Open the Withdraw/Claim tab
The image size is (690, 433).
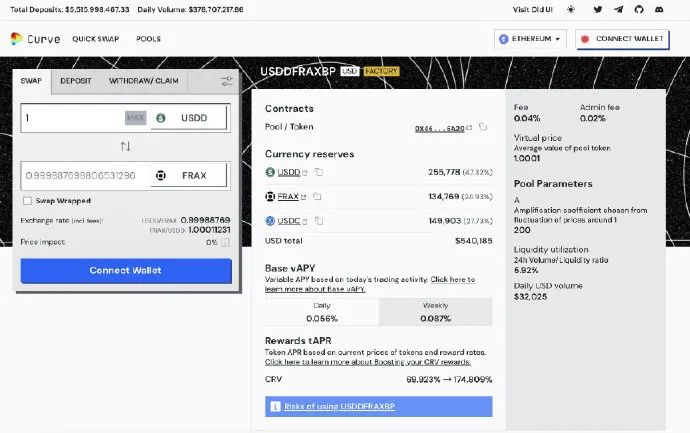click(142, 80)
